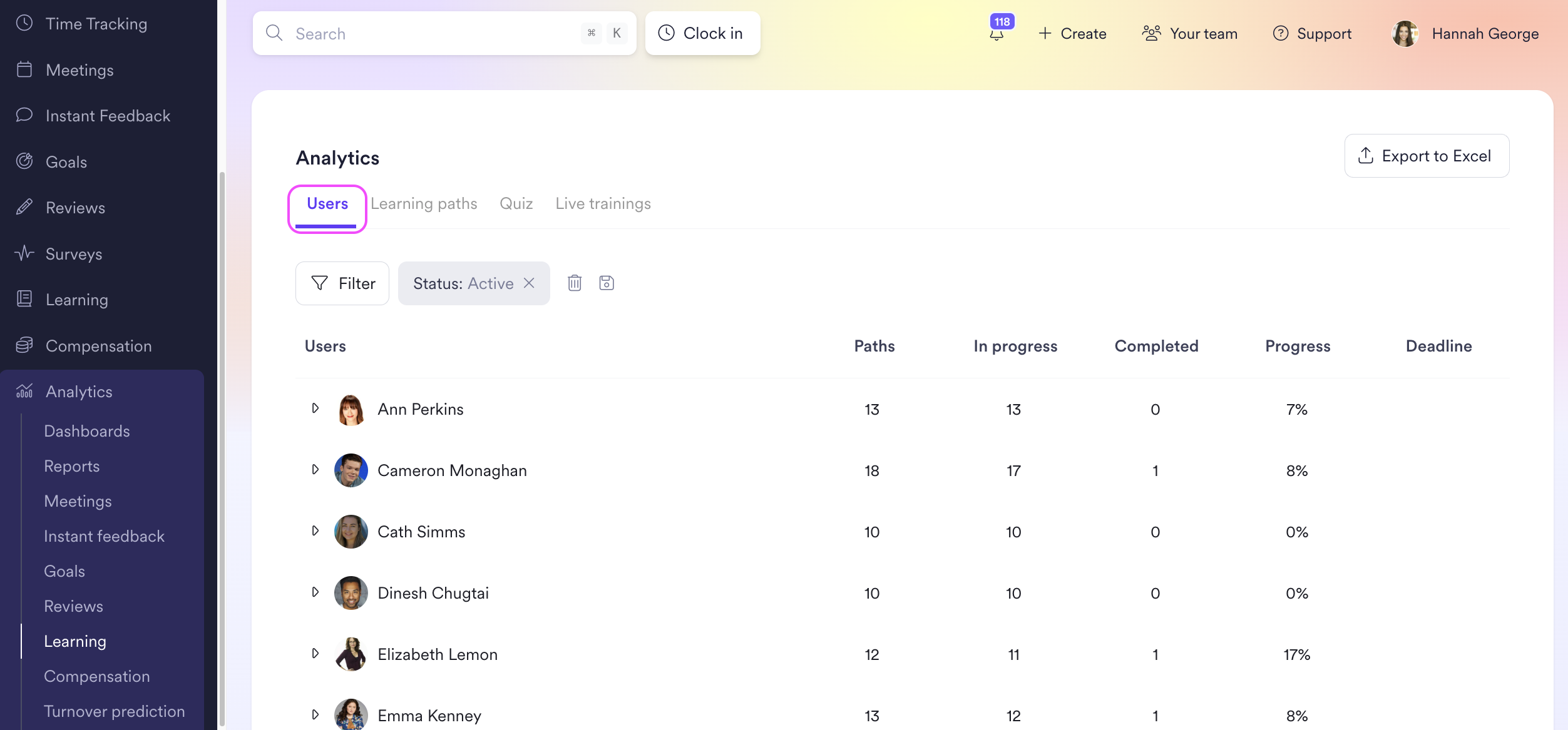The image size is (1568, 730).
Task: Open Compensation in the main sidebar
Action: pyautogui.click(x=99, y=346)
